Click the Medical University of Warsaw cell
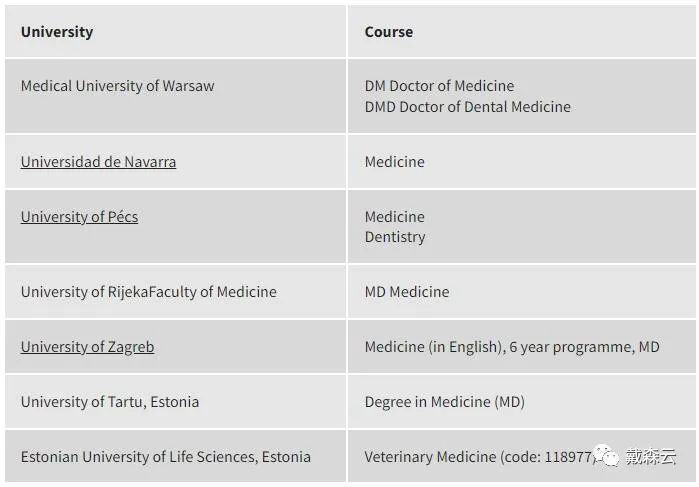The width and height of the screenshot is (699, 487). [117, 86]
